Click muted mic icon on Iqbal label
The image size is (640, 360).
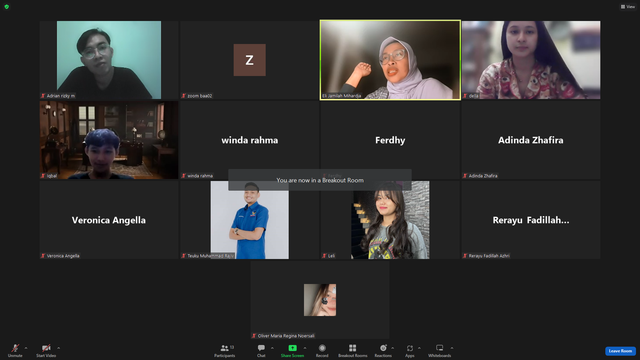pos(43,176)
